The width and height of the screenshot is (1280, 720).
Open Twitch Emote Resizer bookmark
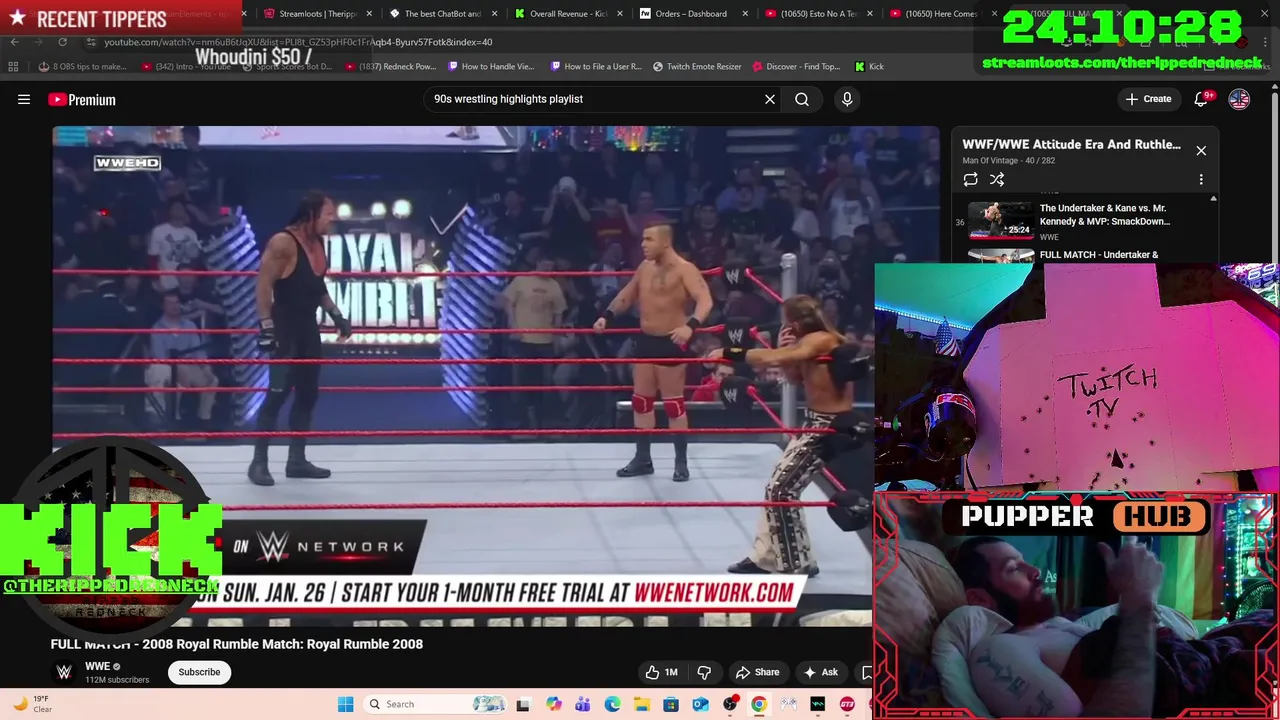pos(697,67)
